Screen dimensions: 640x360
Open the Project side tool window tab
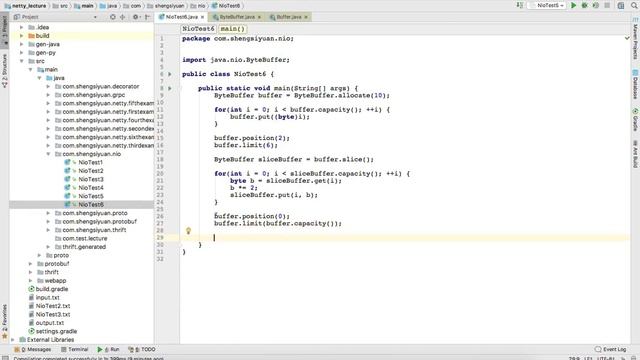point(4,30)
